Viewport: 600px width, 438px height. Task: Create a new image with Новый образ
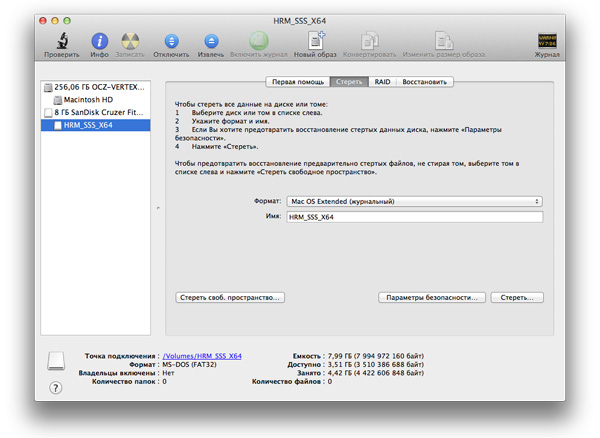(x=313, y=42)
